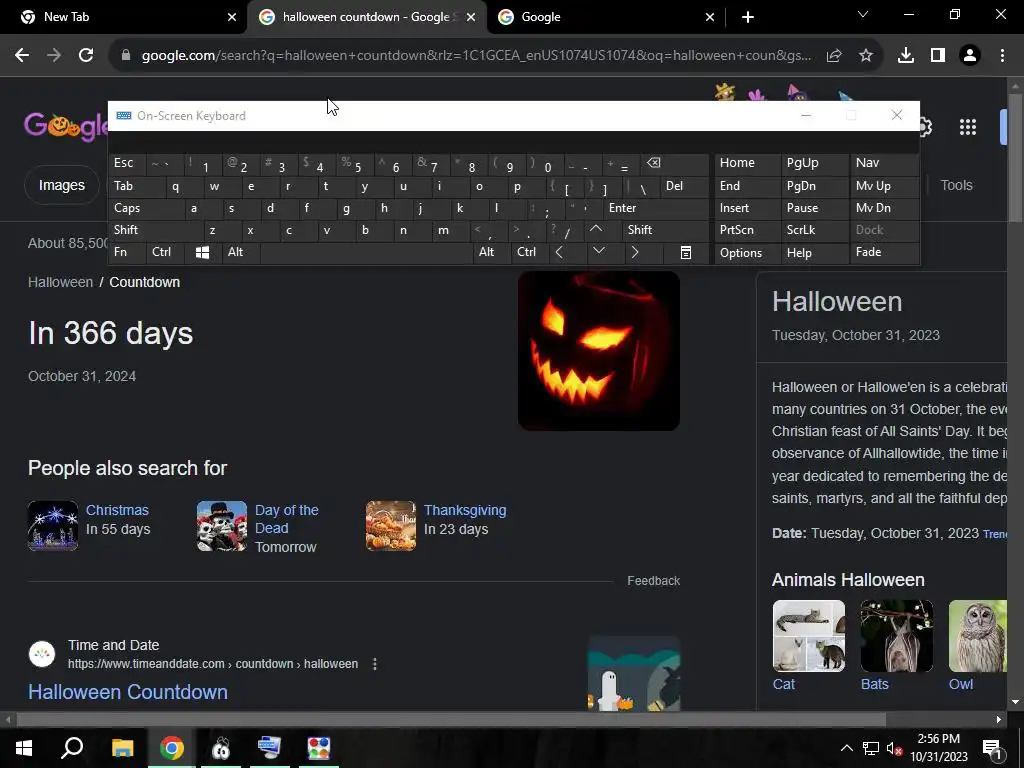Open the share page icon in address bar
The image size is (1024, 768).
pos(834,56)
